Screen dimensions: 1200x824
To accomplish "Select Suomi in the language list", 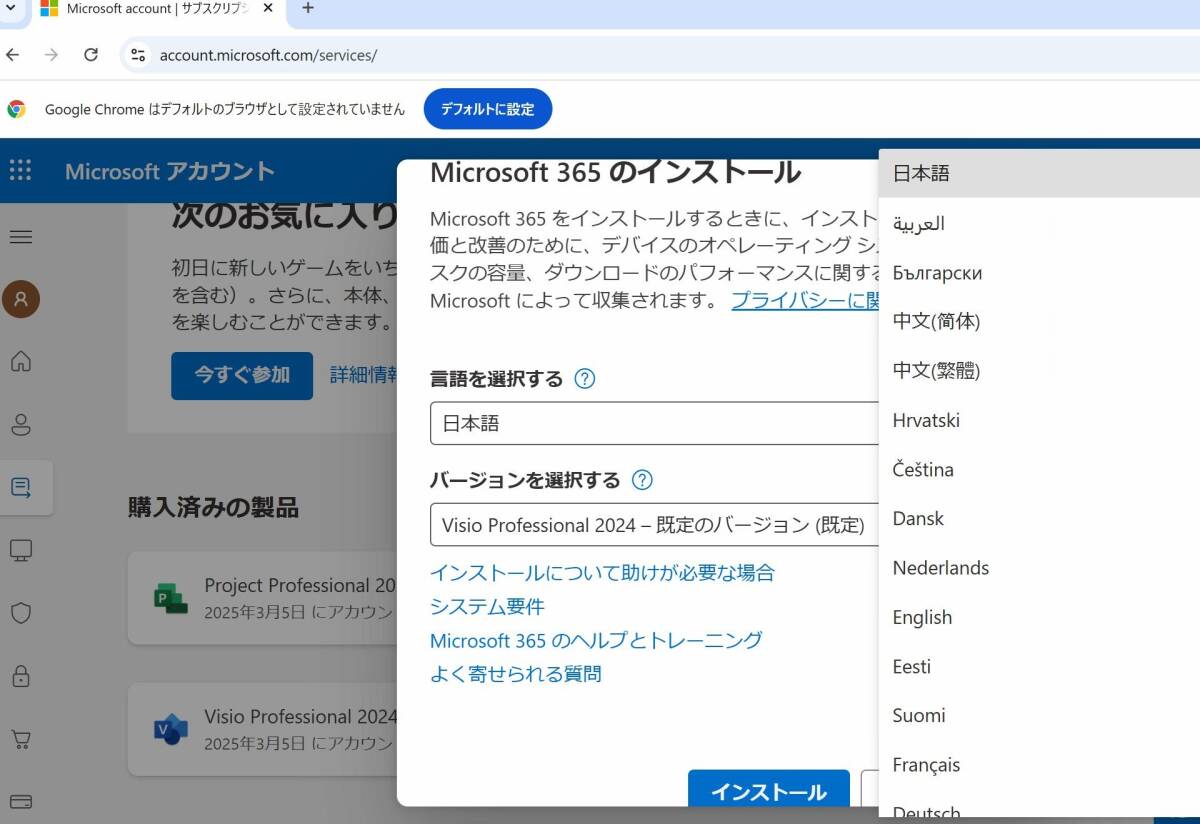I will 1039,715.
